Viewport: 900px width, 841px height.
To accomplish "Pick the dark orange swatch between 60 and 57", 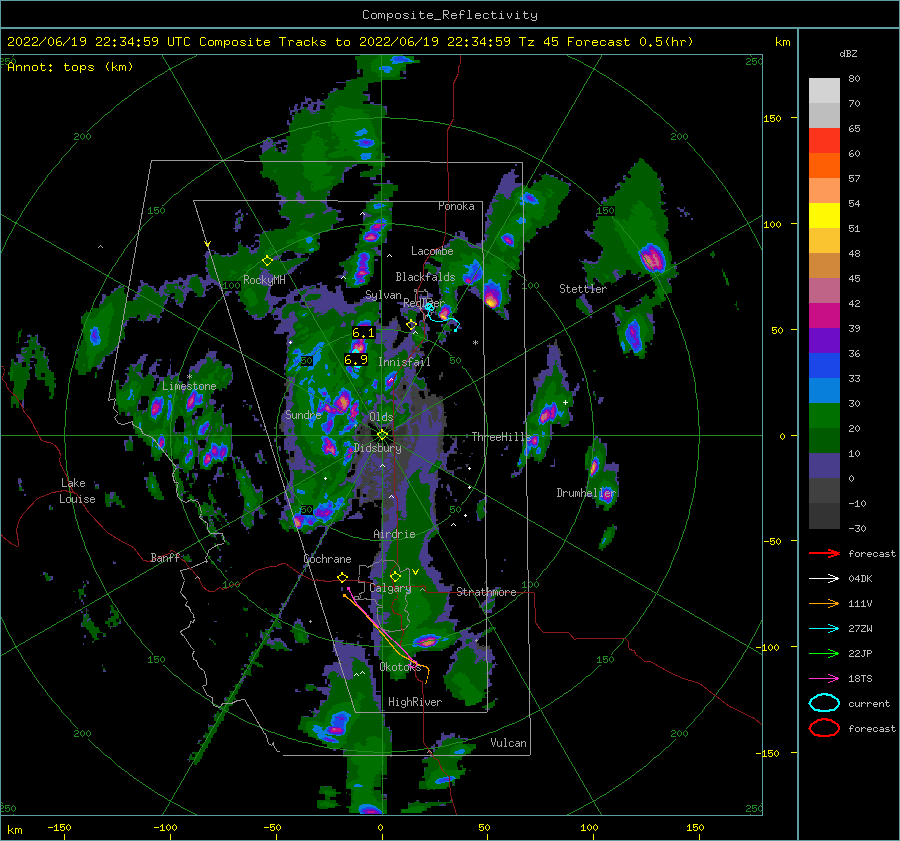I will click(x=824, y=165).
